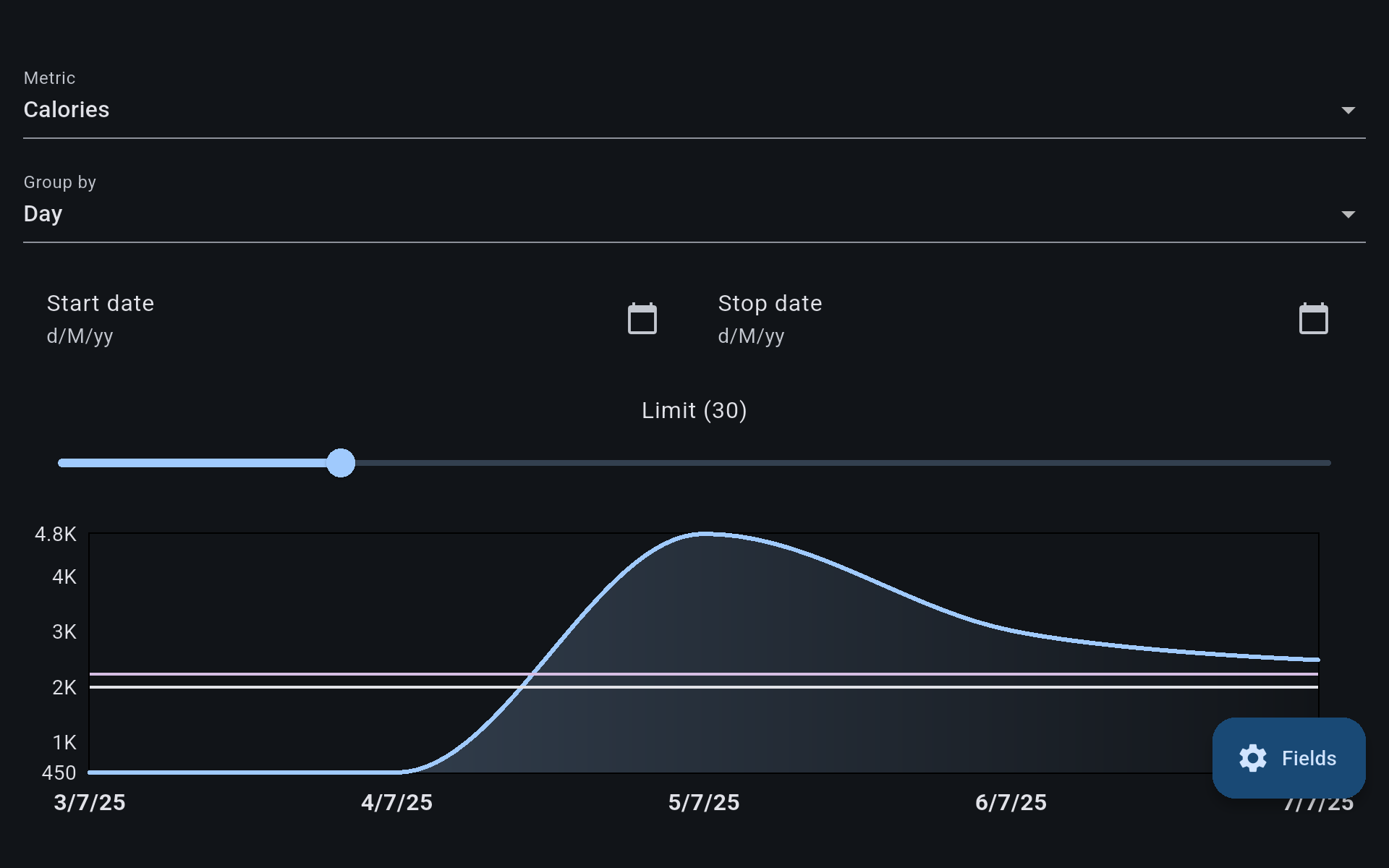Click the 4/7/25 x-axis label
1389x868 pixels.
(x=396, y=803)
